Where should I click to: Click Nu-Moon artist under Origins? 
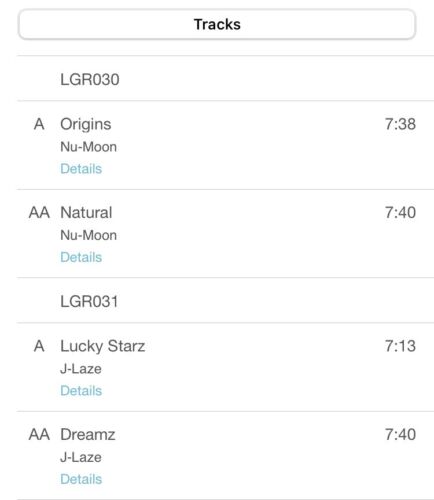(x=88, y=147)
